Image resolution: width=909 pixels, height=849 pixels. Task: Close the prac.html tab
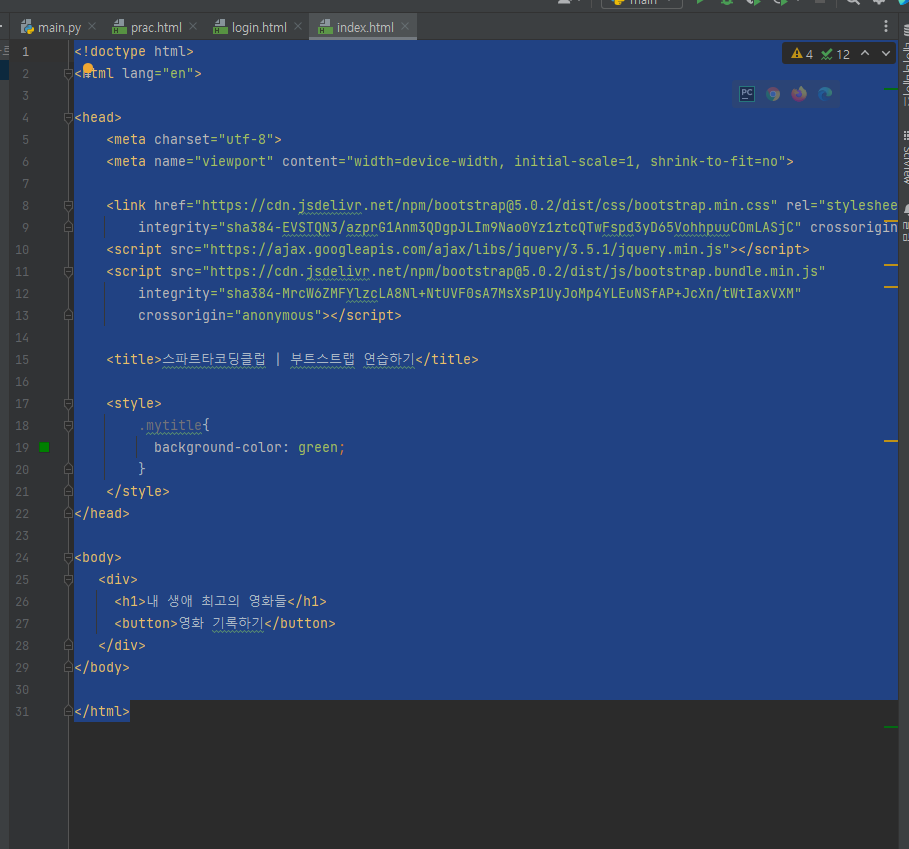(193, 27)
